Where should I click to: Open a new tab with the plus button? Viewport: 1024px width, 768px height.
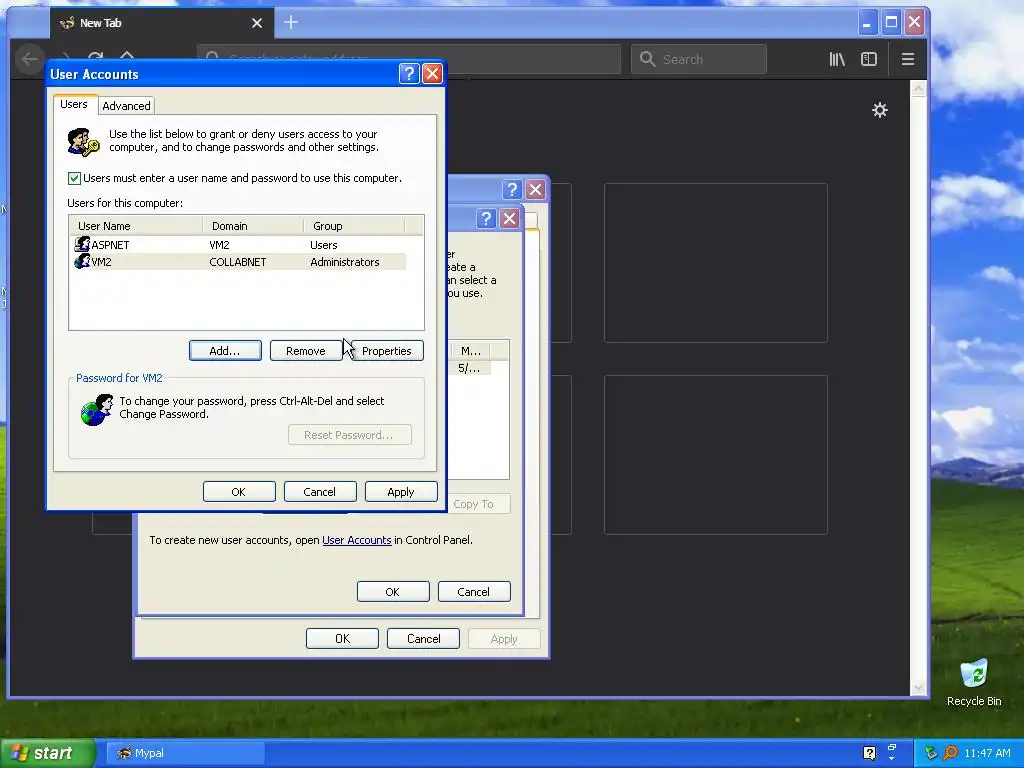tap(291, 23)
